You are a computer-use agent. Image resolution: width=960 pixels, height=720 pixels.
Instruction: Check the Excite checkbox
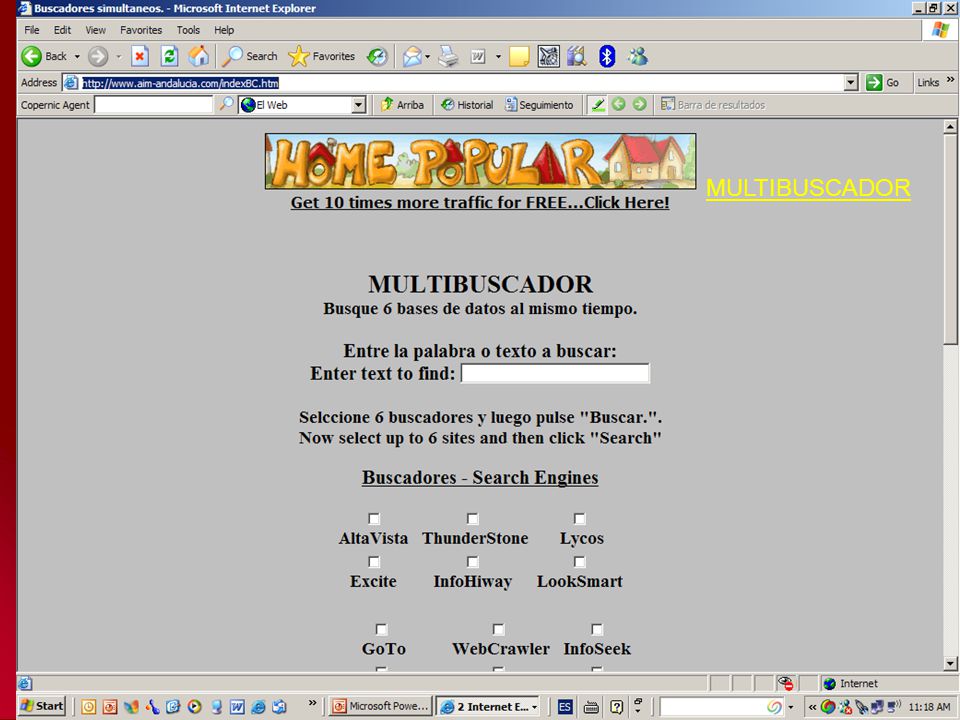click(373, 561)
